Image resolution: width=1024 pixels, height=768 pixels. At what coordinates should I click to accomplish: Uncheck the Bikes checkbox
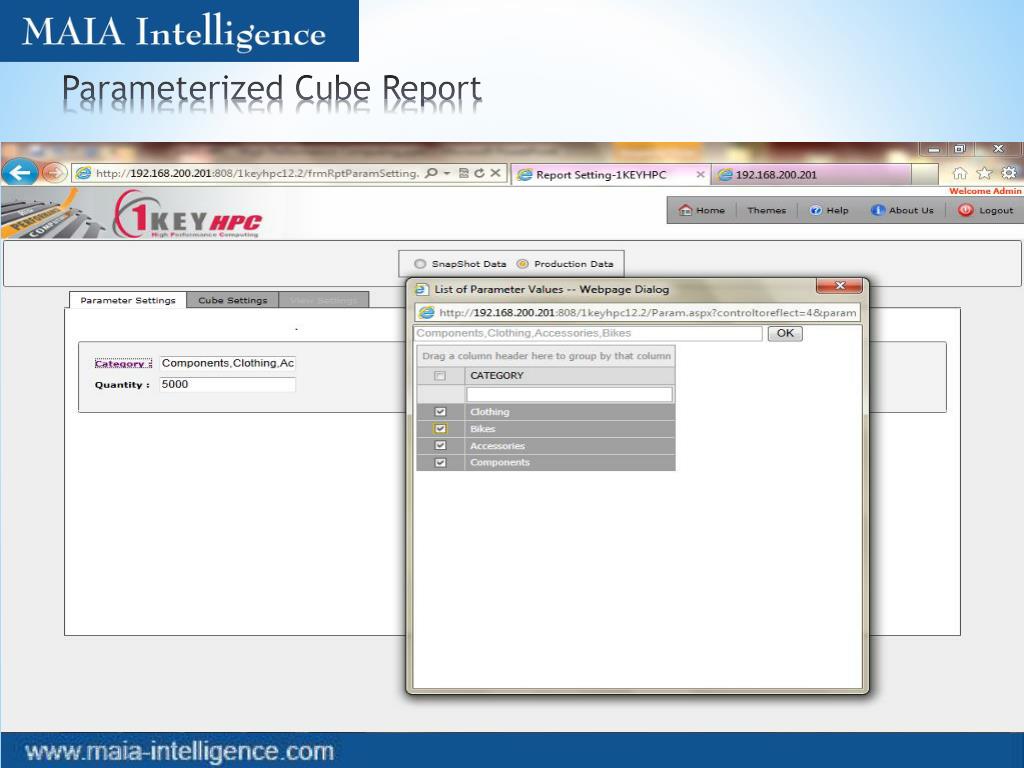point(440,428)
